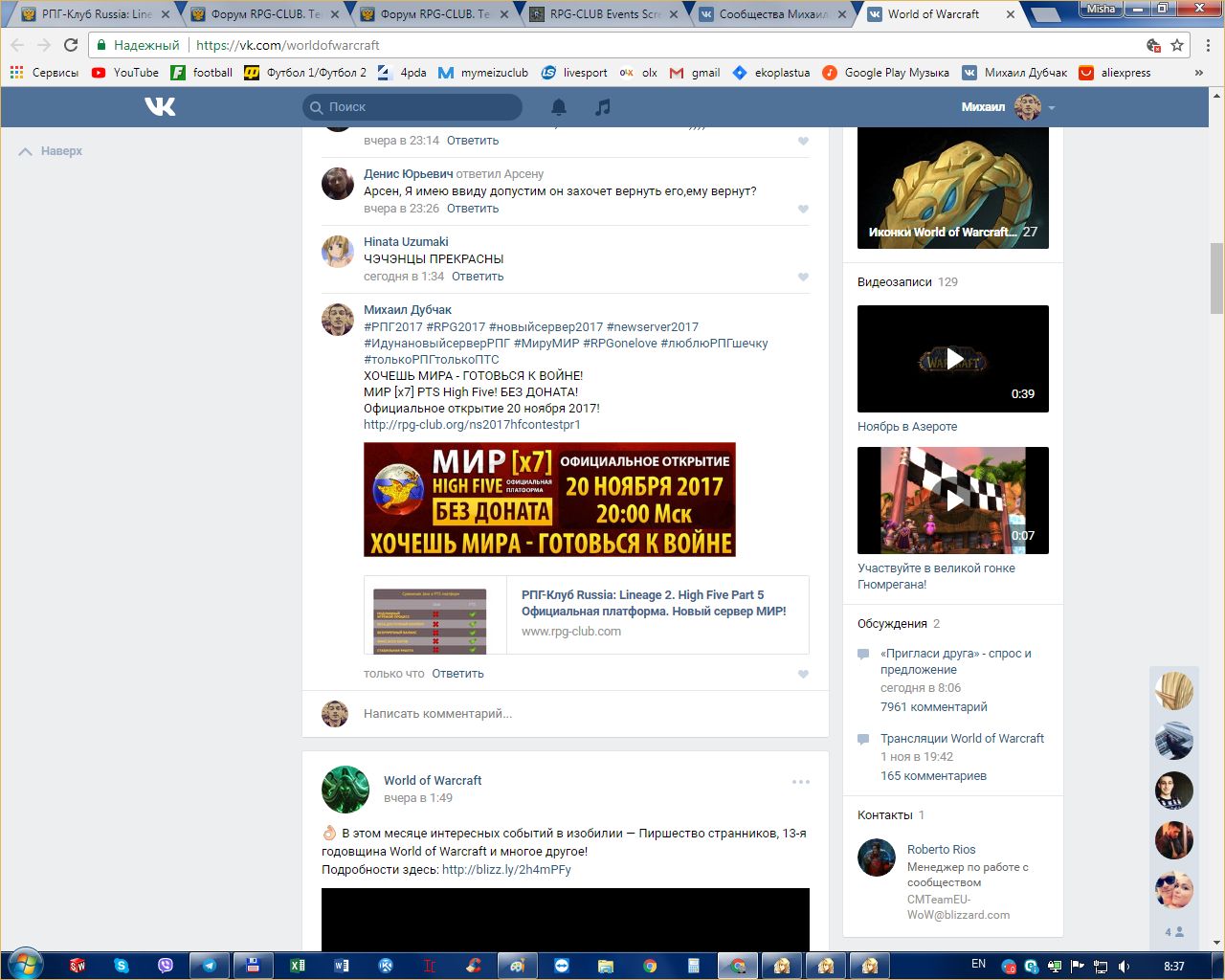Open Skype from the taskbar
The height and width of the screenshot is (980, 1225).
click(x=121, y=966)
